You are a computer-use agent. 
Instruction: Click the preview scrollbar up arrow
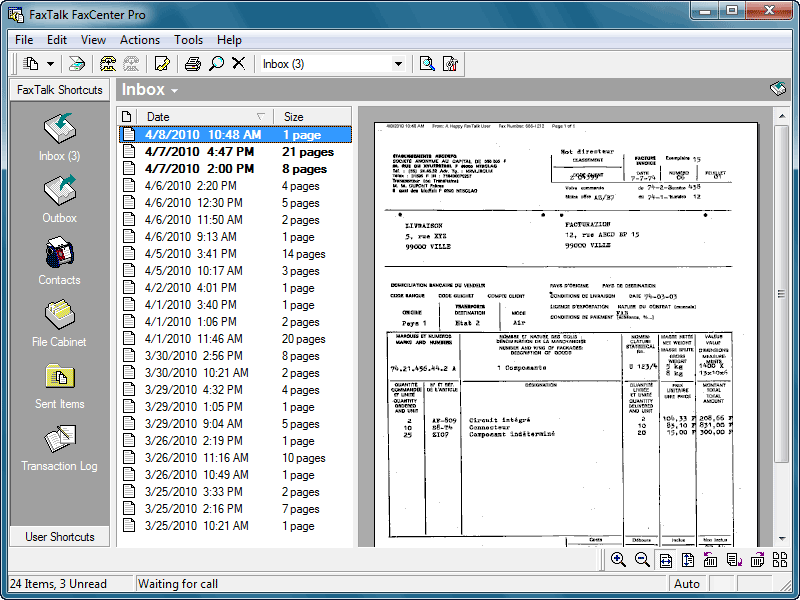click(782, 117)
